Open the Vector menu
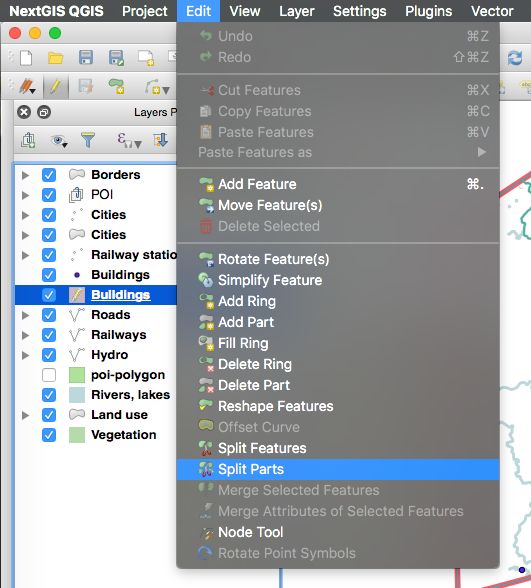This screenshot has height=588, width=531. click(492, 11)
